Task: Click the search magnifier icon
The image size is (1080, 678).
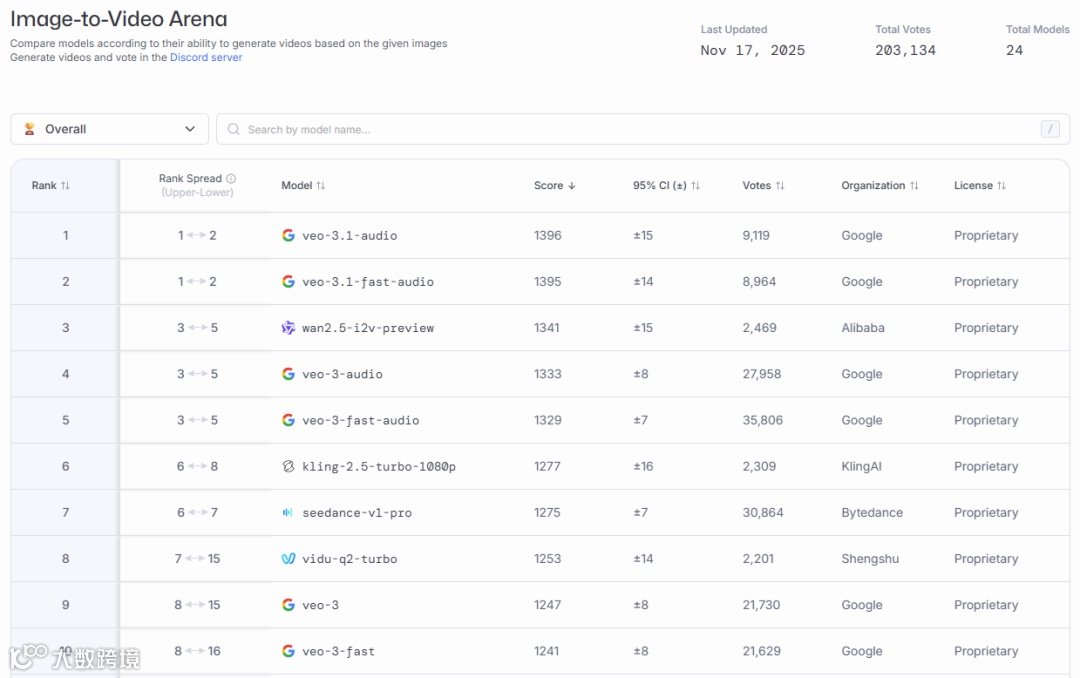Action: point(234,129)
